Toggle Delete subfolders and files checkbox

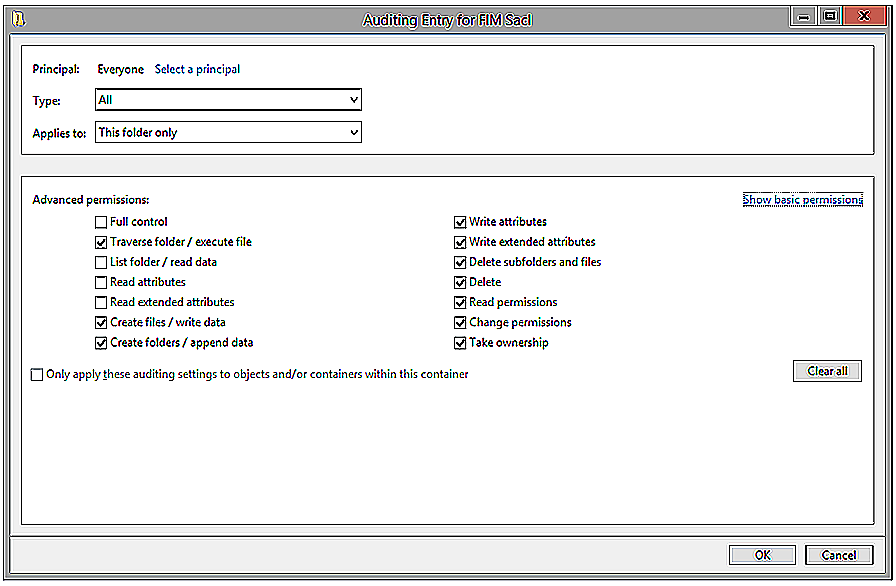pos(460,262)
